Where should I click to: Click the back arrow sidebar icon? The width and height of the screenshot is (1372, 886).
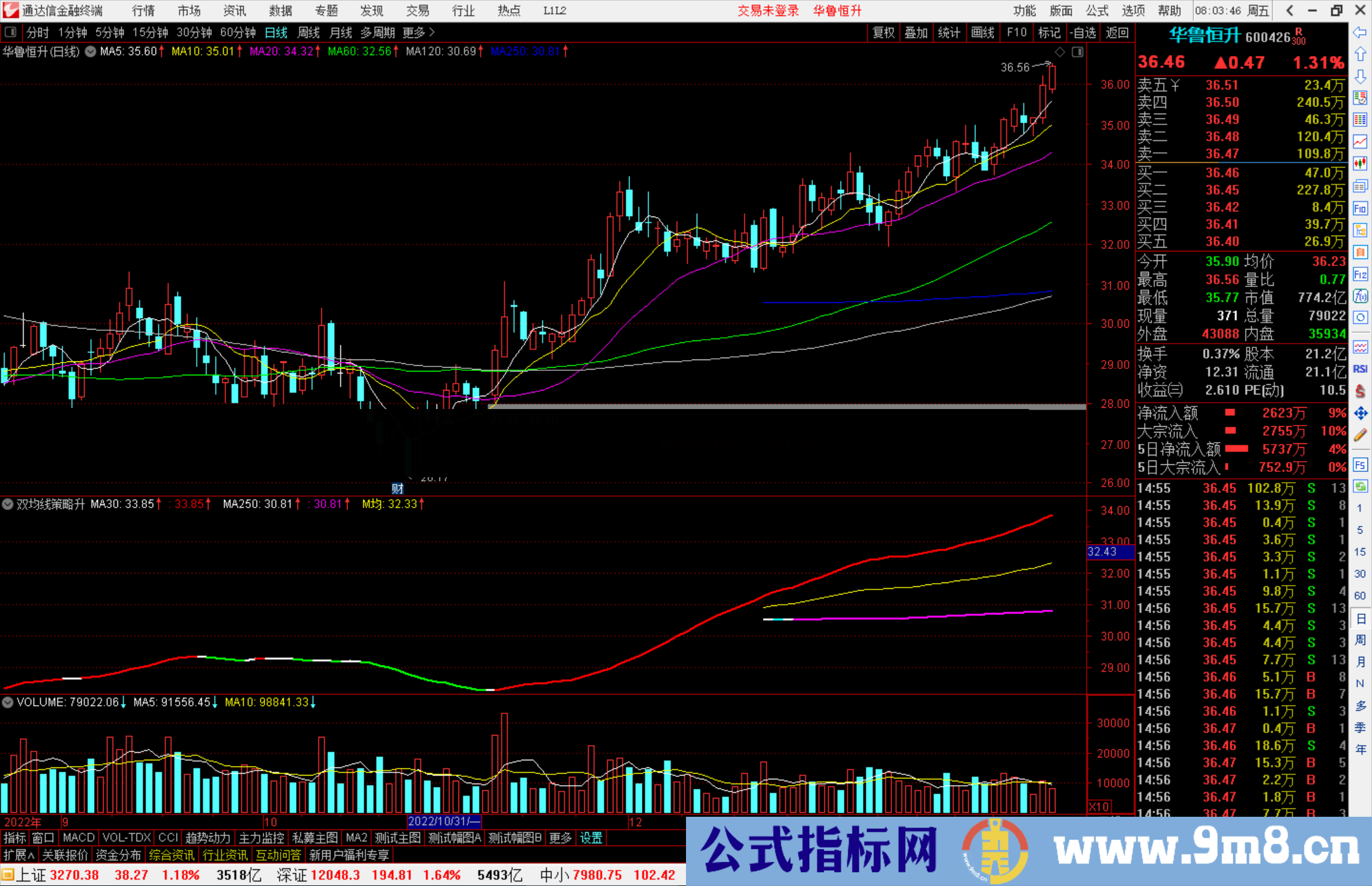(1360, 32)
